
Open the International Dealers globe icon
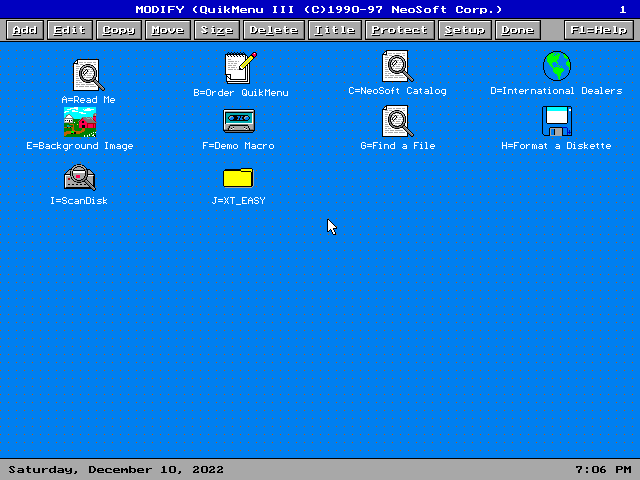(557, 66)
